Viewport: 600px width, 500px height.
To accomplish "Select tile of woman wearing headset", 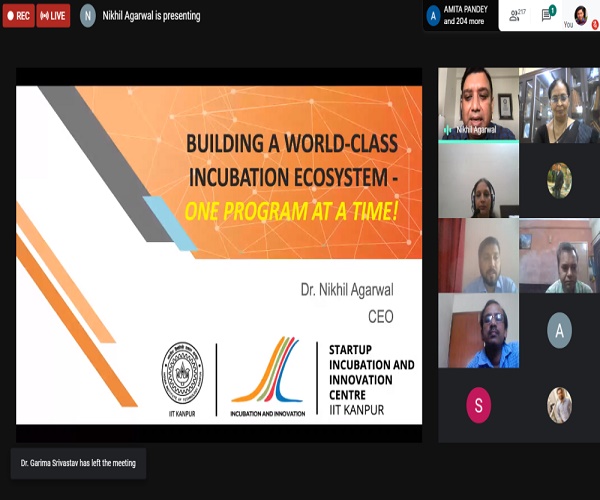I will (x=478, y=180).
